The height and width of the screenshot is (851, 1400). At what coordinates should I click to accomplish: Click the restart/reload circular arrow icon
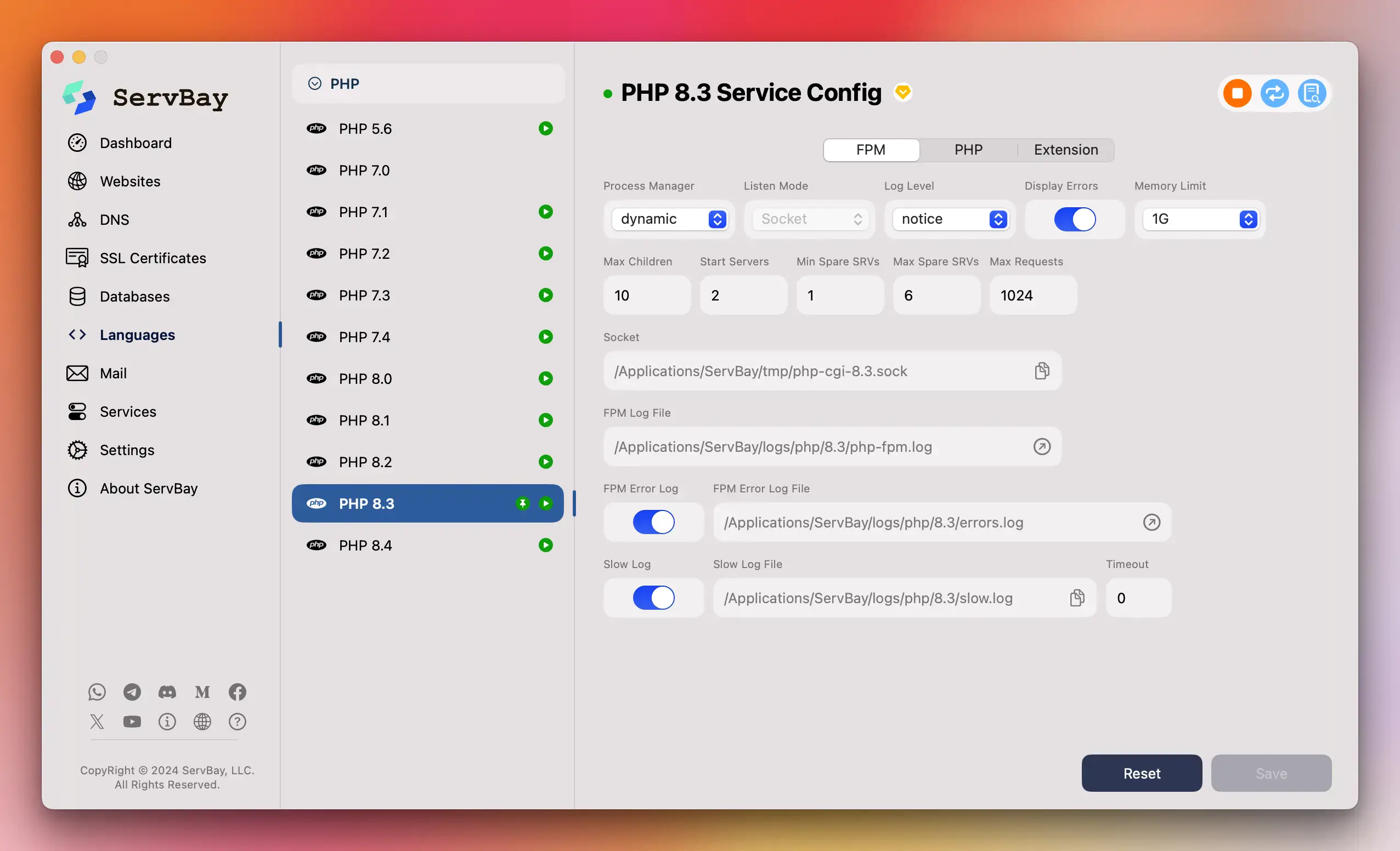coord(1274,92)
